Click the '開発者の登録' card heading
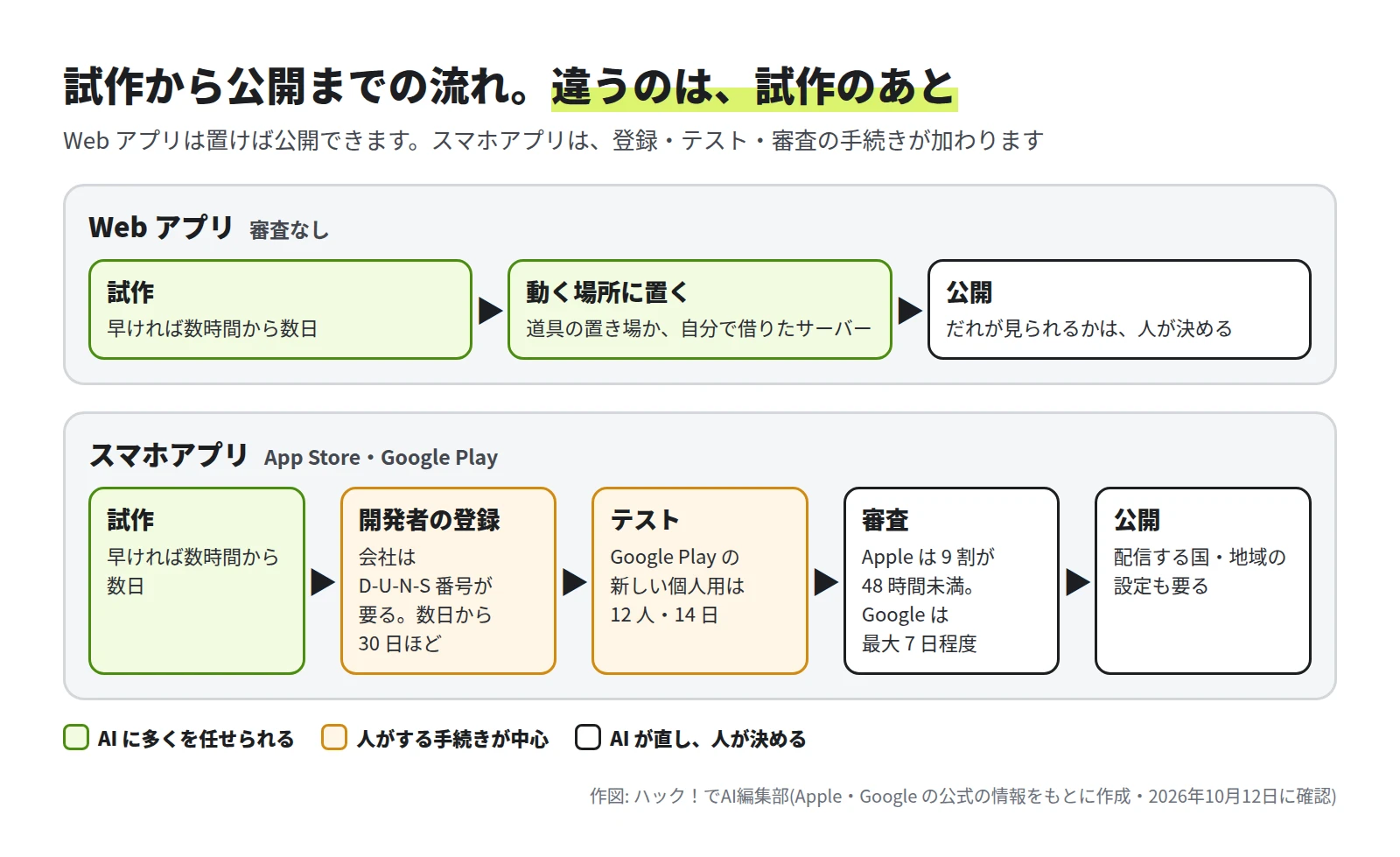The image size is (1400, 857). pos(430,520)
